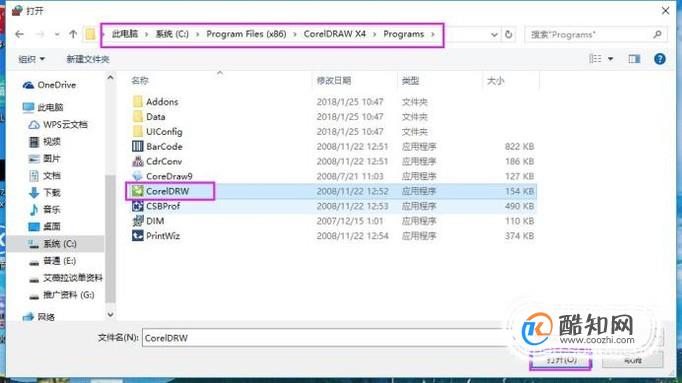Viewport: 682px width, 383px height.
Task: Select the DIM application icon
Action: pos(137,221)
